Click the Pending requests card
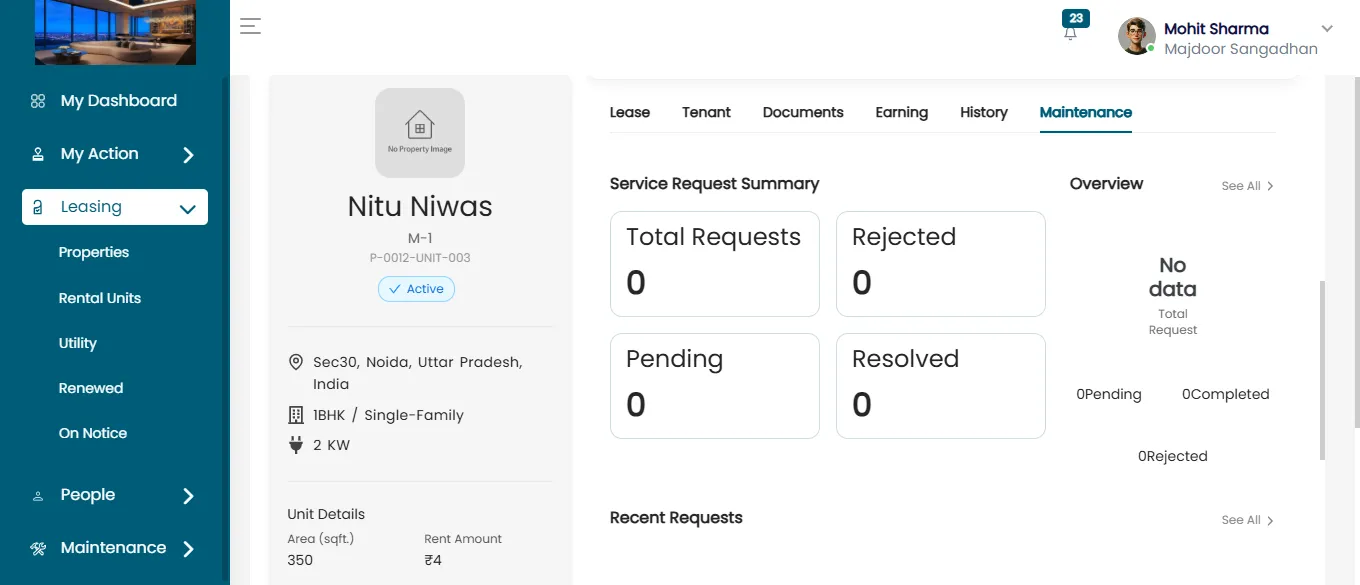The height and width of the screenshot is (585, 1360). (x=715, y=386)
